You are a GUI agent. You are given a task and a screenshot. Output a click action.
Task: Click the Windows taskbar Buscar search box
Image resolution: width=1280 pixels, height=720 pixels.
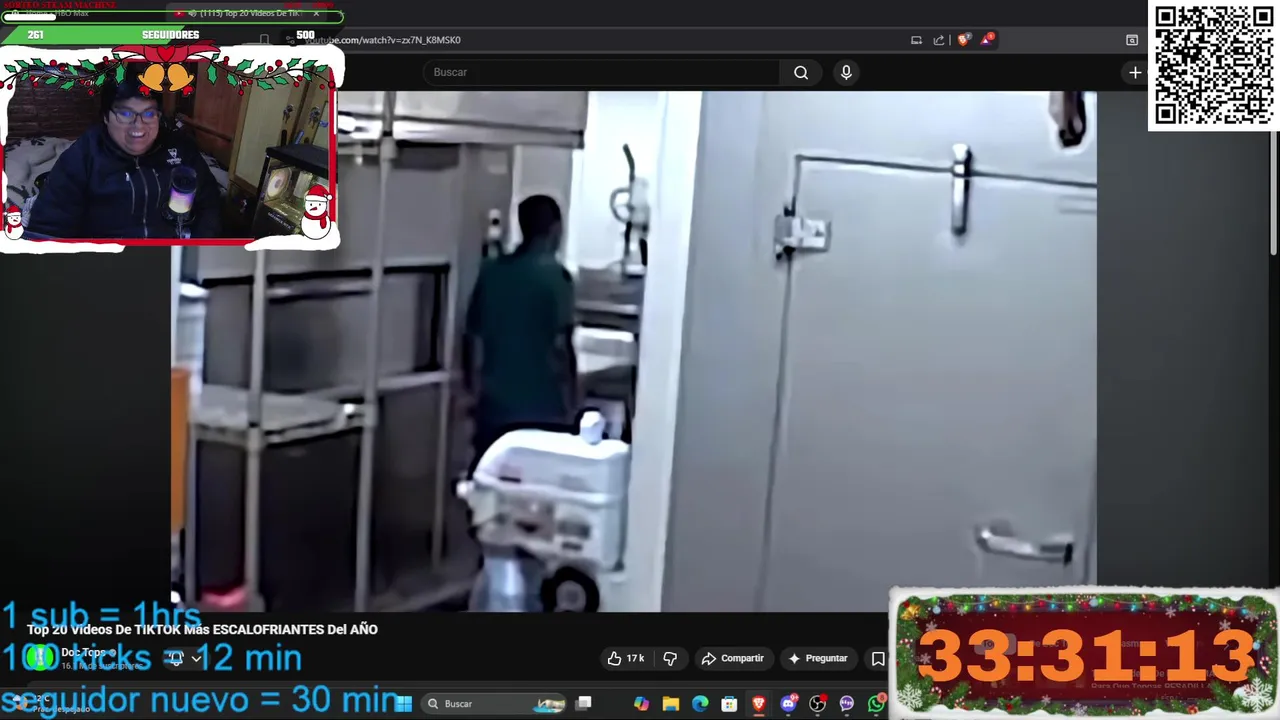(x=494, y=704)
